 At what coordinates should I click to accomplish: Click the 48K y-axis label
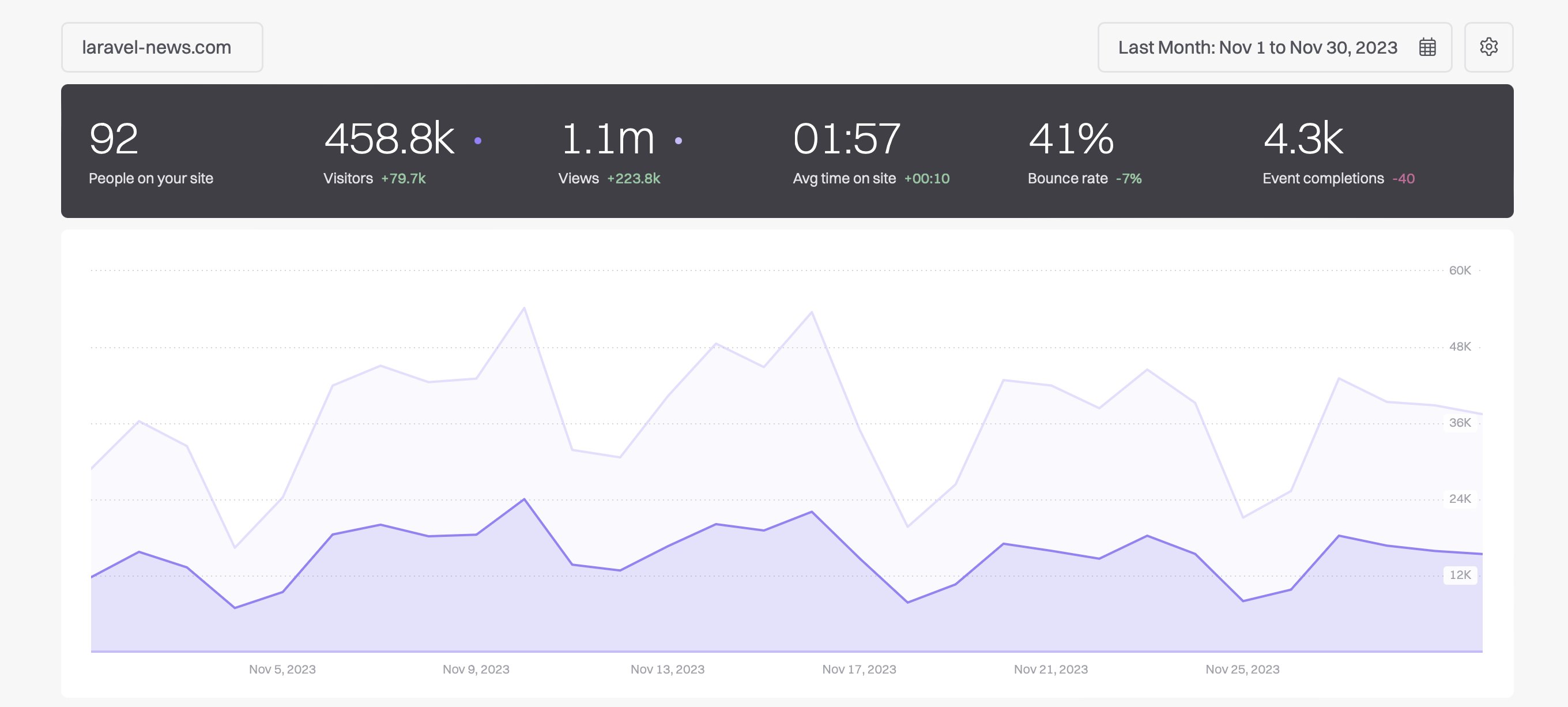click(1460, 347)
